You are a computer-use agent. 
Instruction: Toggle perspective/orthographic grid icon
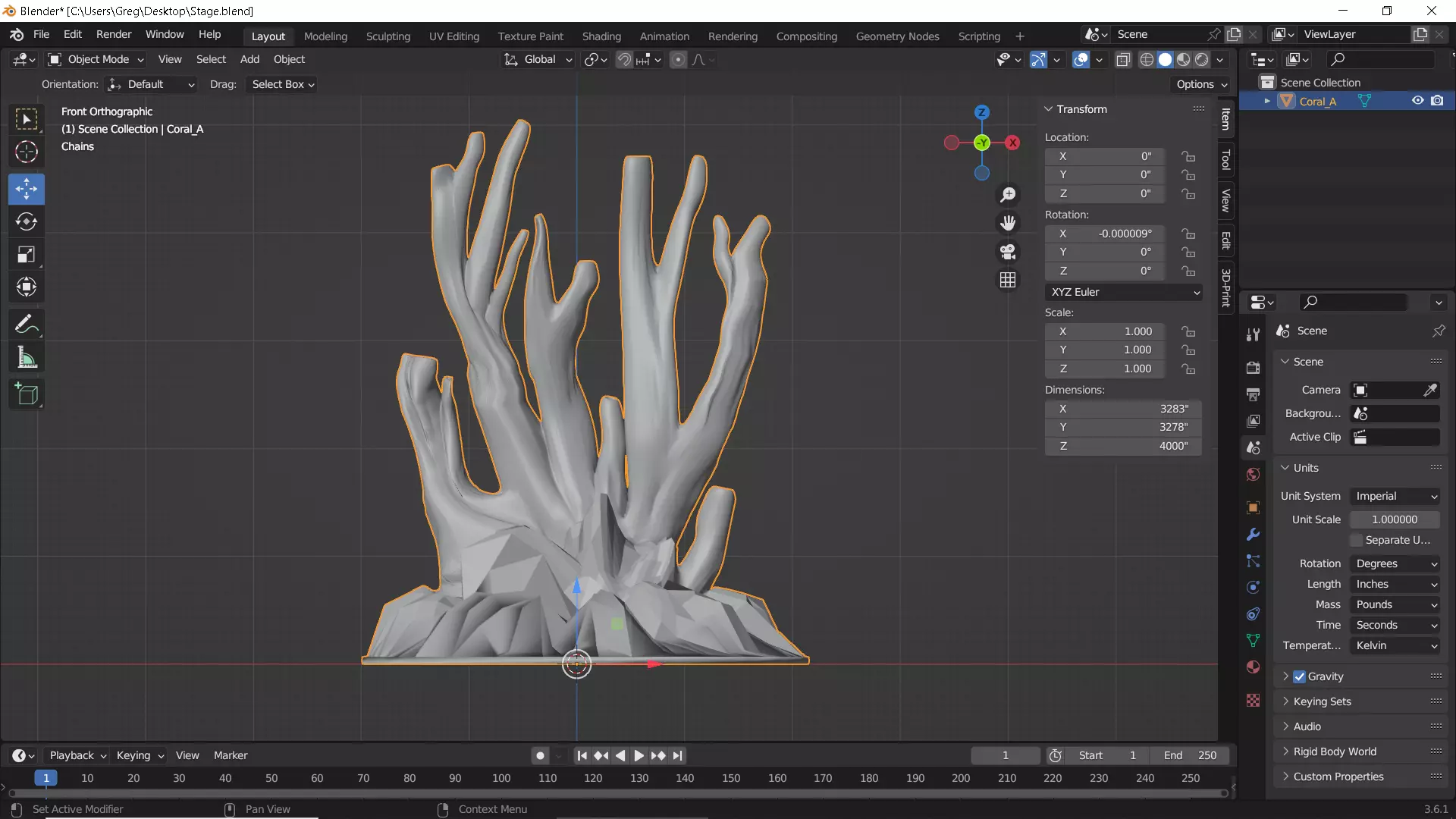point(1008,280)
